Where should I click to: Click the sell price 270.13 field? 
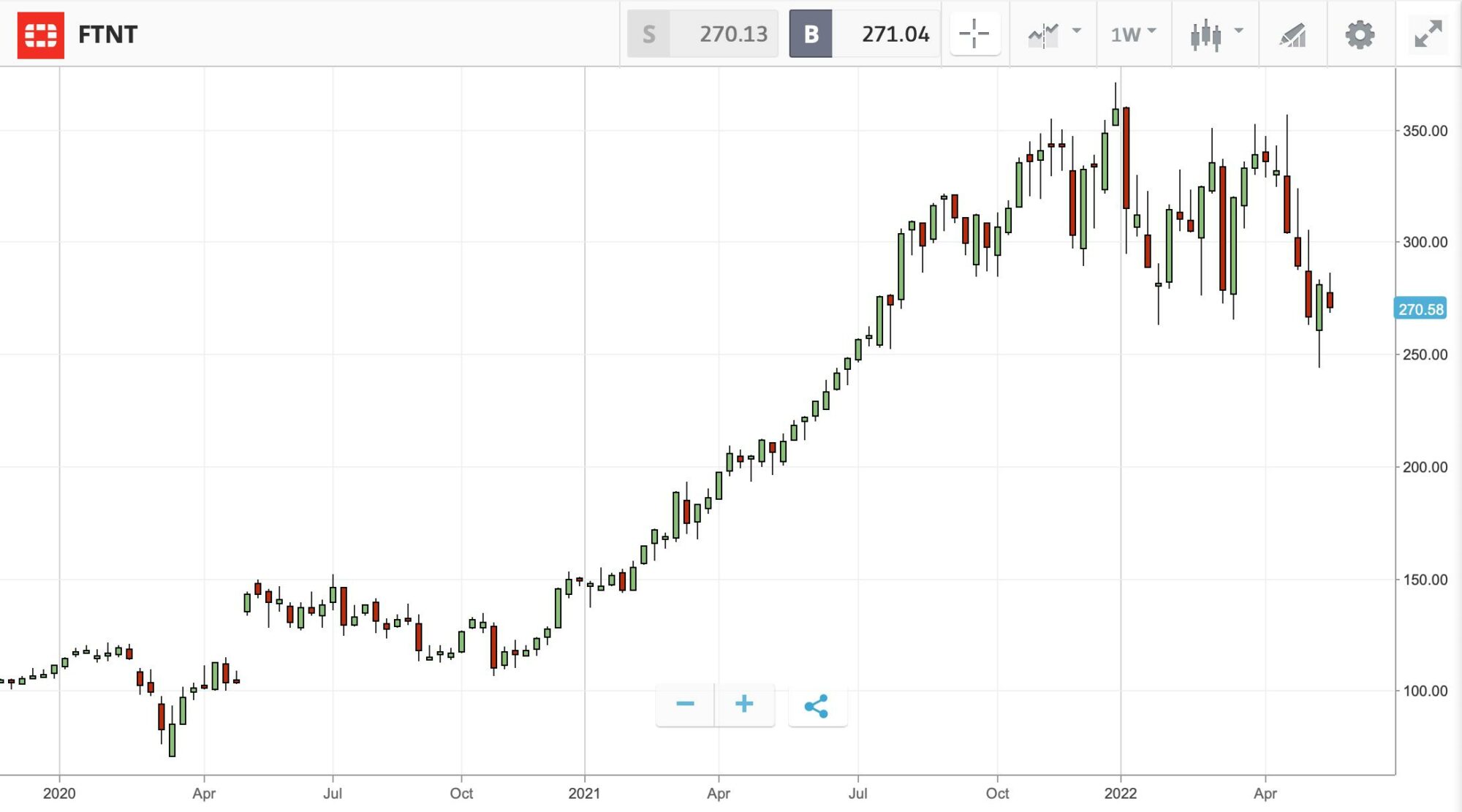point(733,34)
